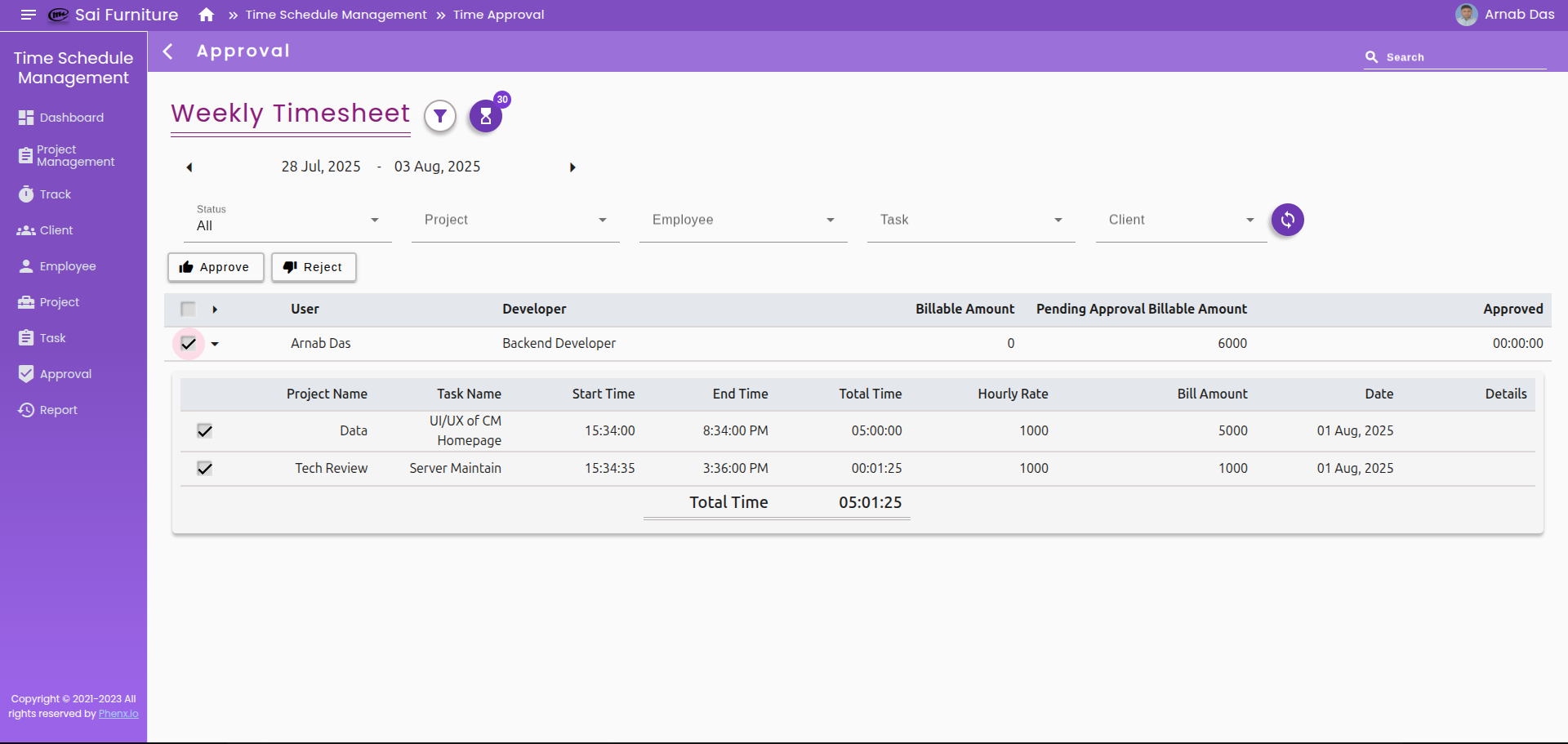Viewport: 1568px width, 744px height.
Task: Click the Developer column header
Action: click(534, 309)
